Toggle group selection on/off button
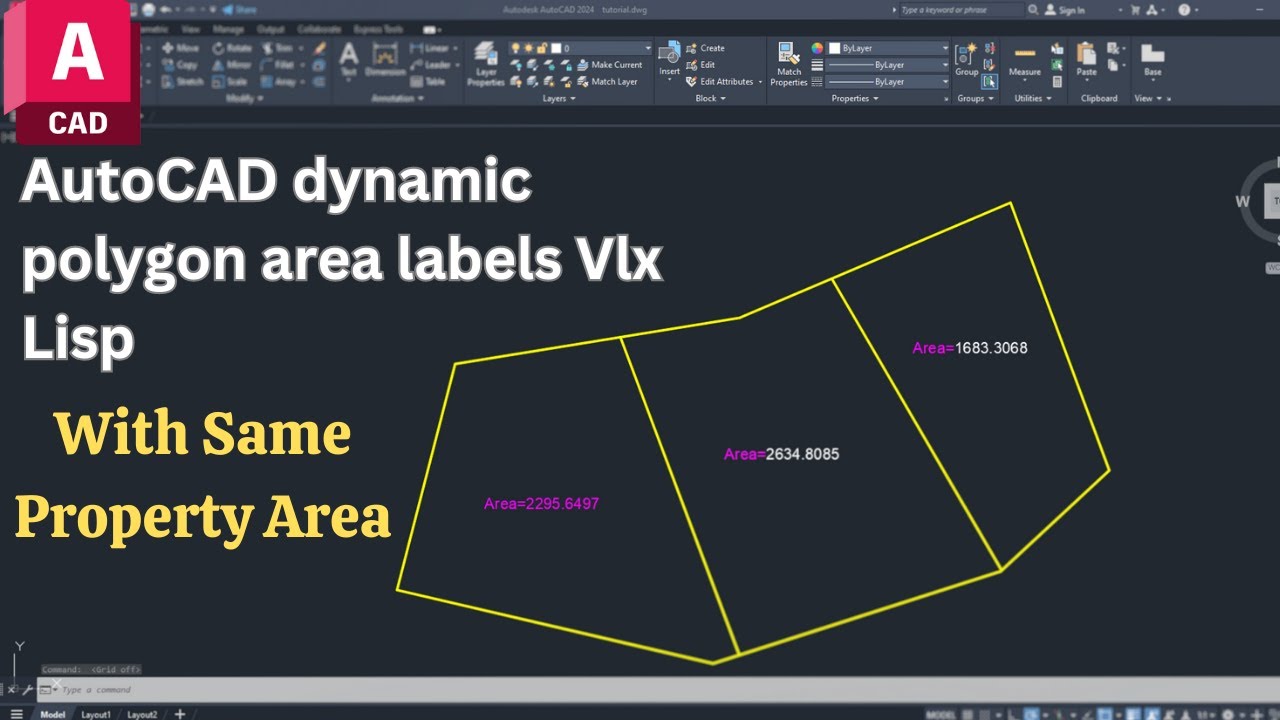1280x720 pixels. (989, 81)
